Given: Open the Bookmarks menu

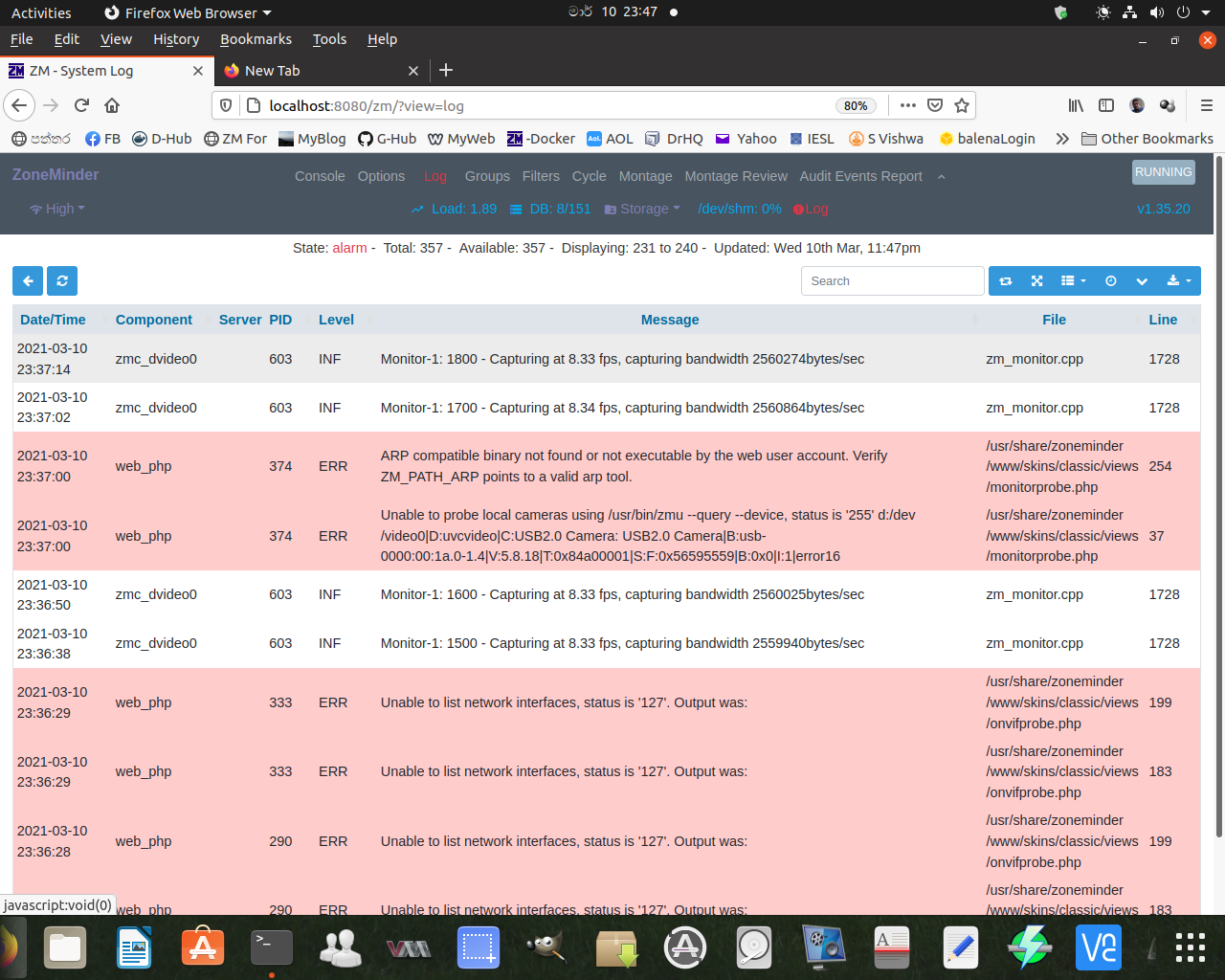Looking at the screenshot, I should [x=256, y=39].
